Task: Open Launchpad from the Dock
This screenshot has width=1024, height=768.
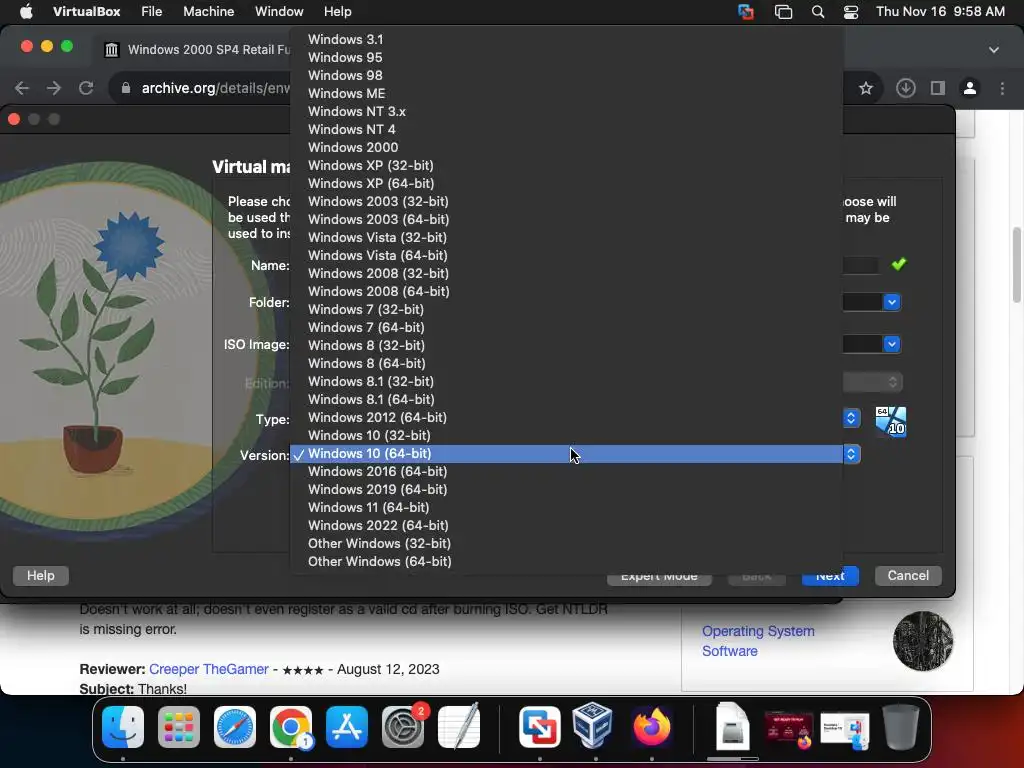Action: tap(179, 727)
